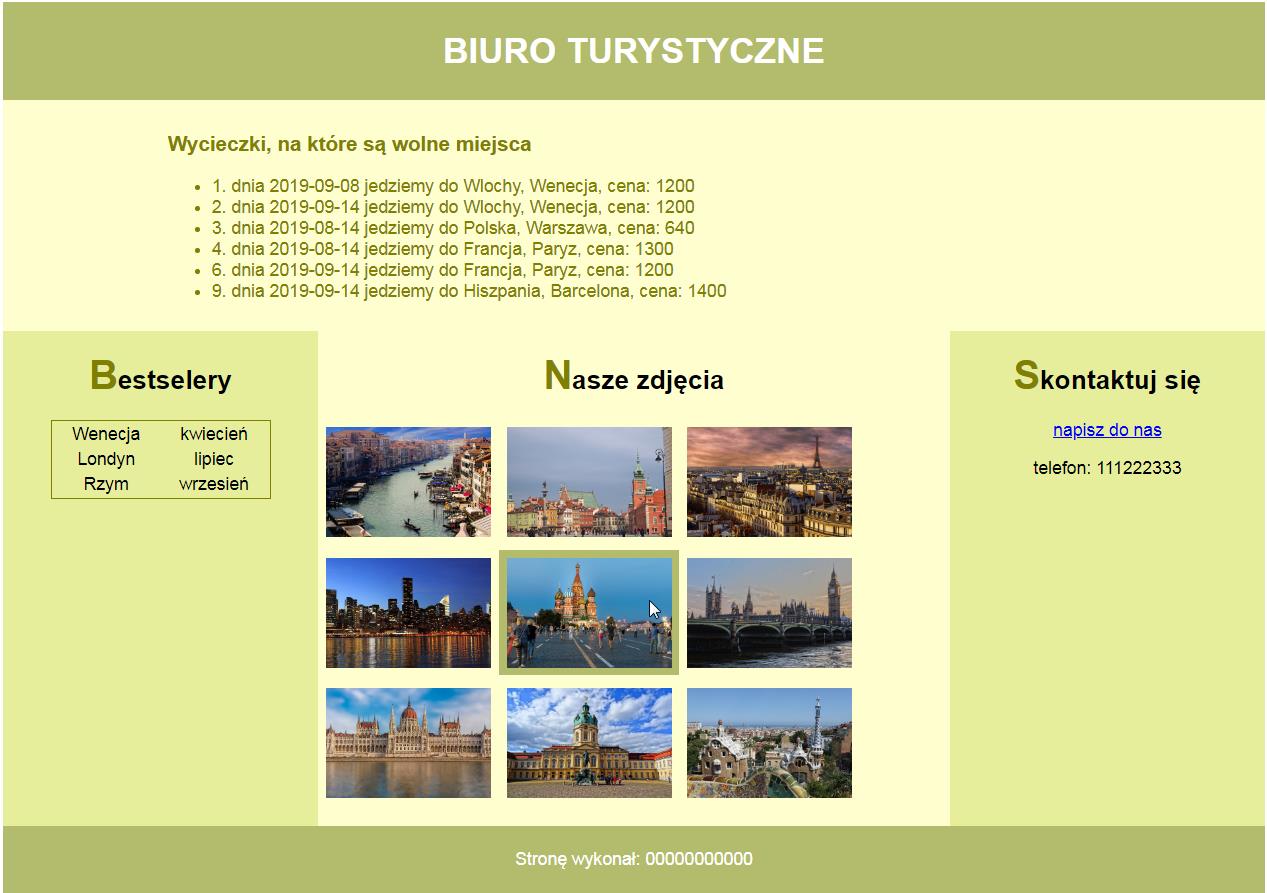Select the London Big Ben photo
Viewport: 1267px width, 893px height.
point(769,613)
